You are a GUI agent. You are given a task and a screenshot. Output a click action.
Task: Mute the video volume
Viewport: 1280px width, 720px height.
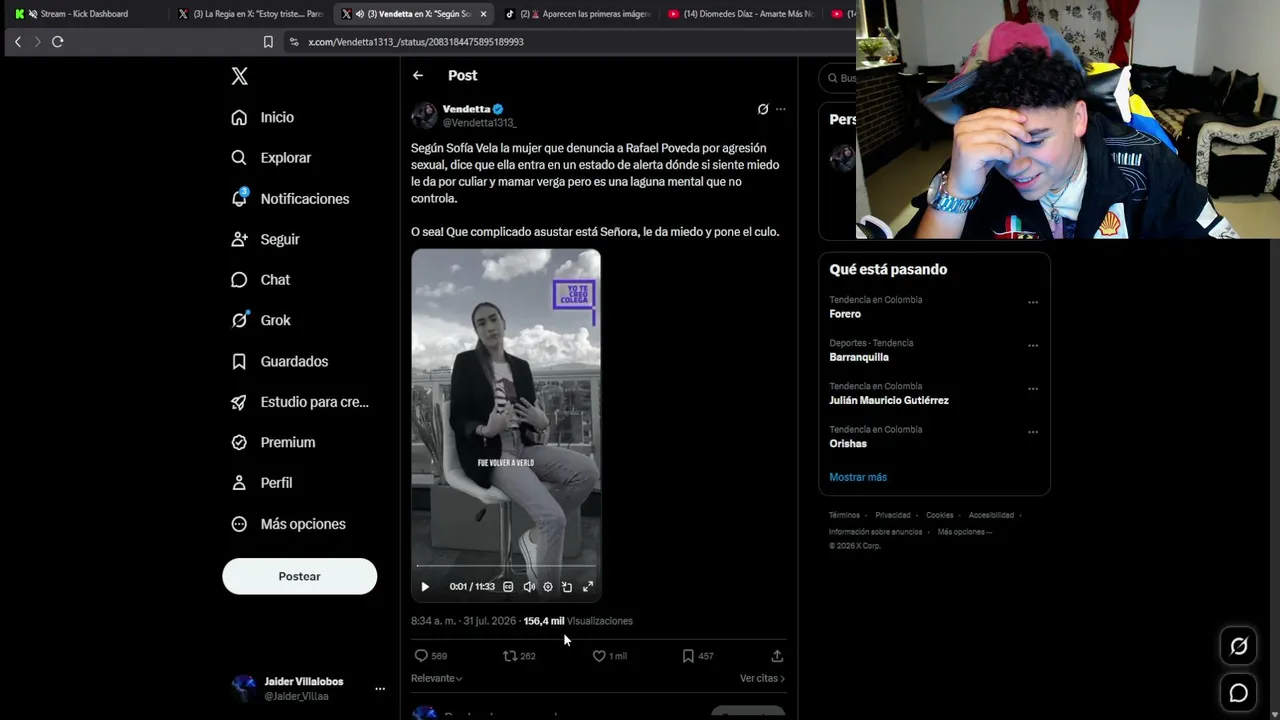tap(529, 587)
